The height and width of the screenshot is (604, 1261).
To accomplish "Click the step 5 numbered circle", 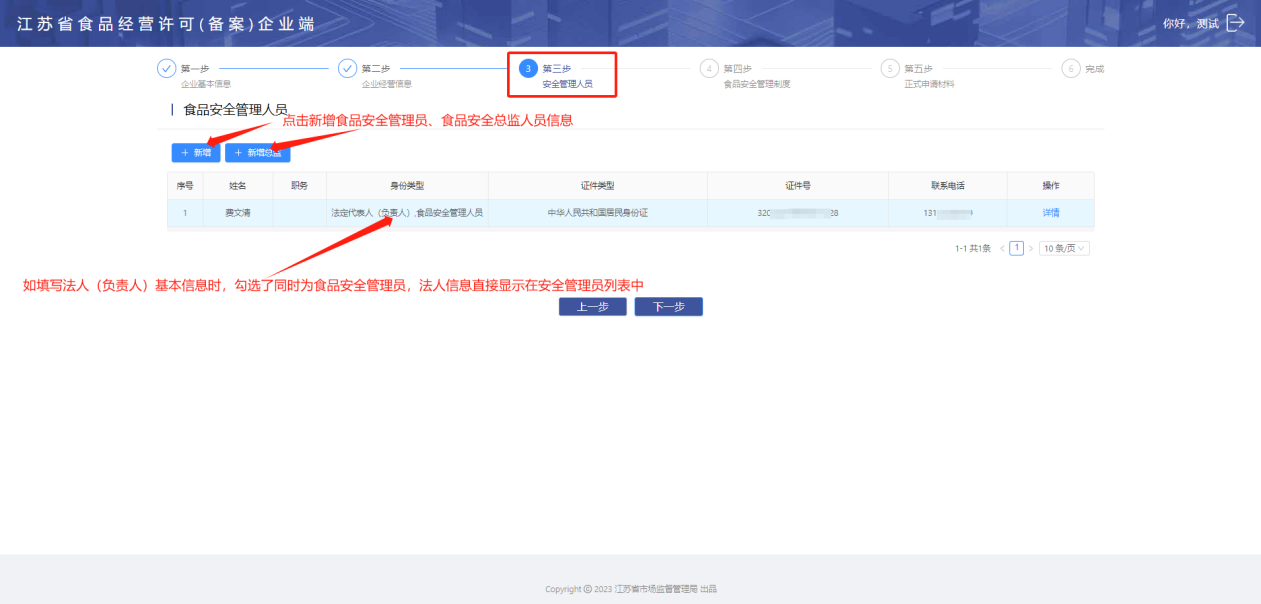I will click(890, 68).
